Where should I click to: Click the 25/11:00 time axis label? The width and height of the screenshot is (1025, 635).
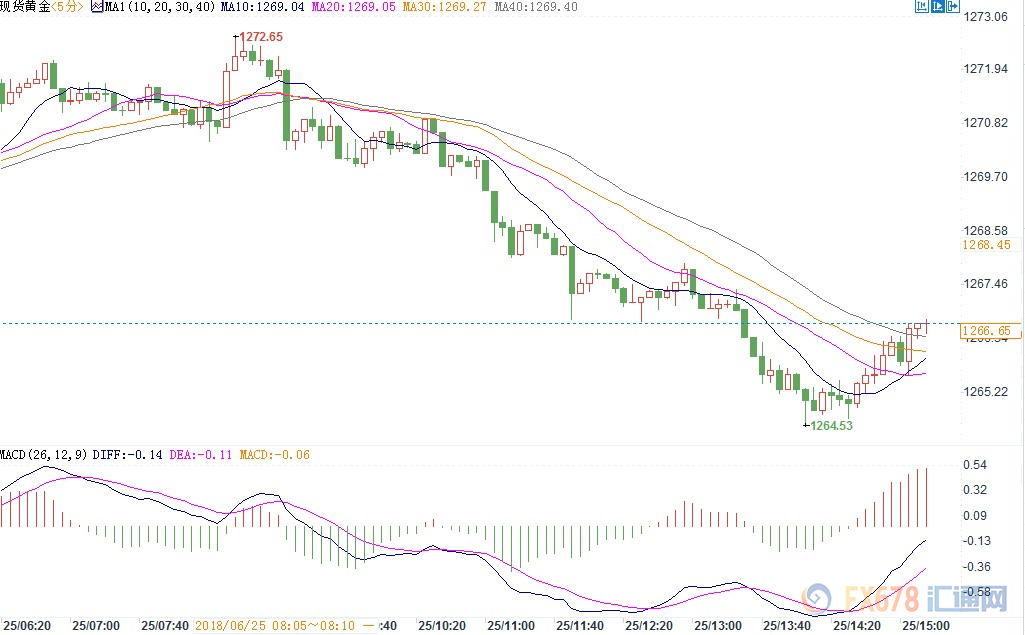(511, 626)
